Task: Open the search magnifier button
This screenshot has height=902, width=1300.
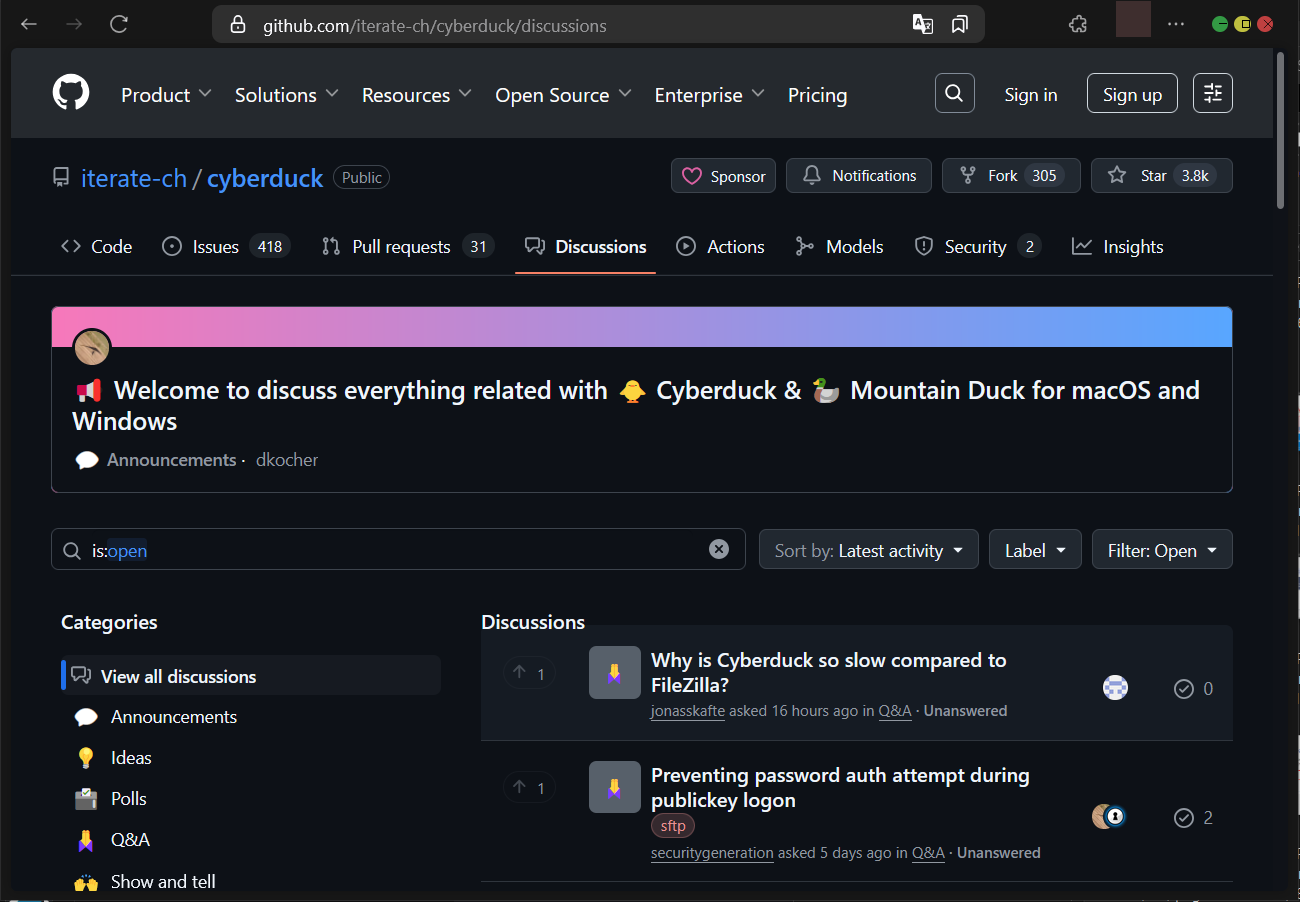Action: pos(954,94)
